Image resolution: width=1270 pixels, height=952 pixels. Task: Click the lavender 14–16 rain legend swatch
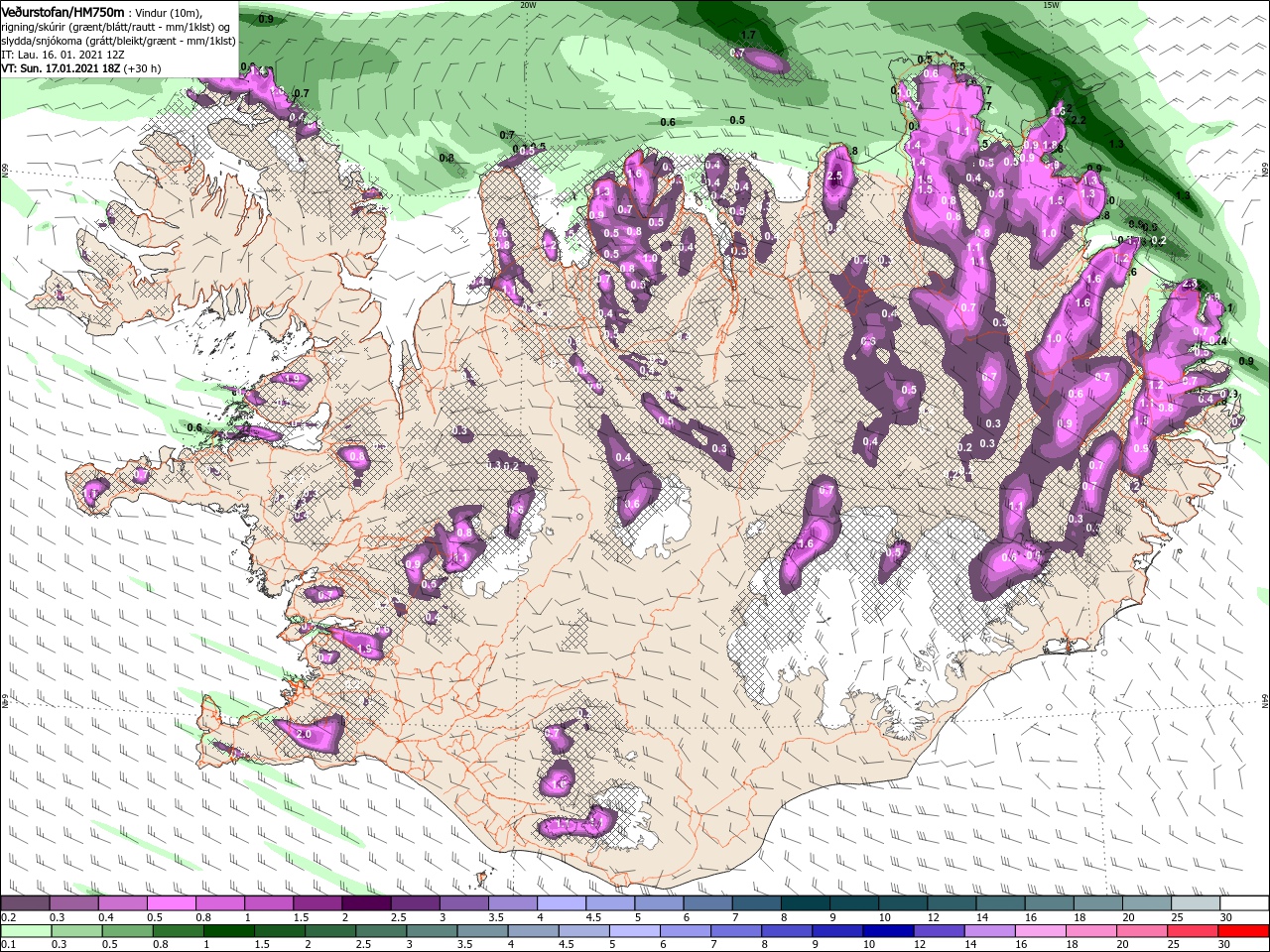[x=989, y=932]
